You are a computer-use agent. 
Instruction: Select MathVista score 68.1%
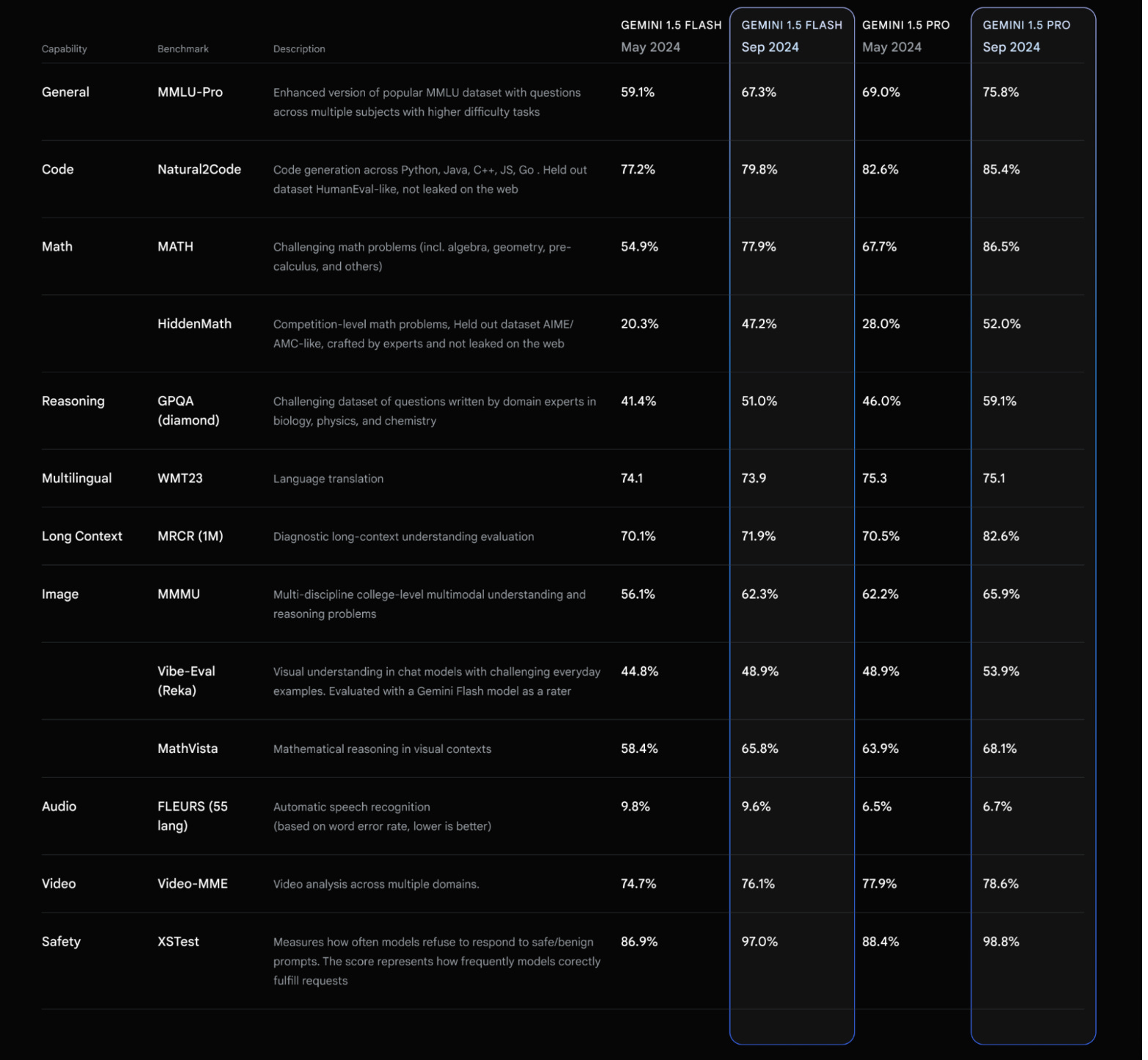click(x=1000, y=749)
